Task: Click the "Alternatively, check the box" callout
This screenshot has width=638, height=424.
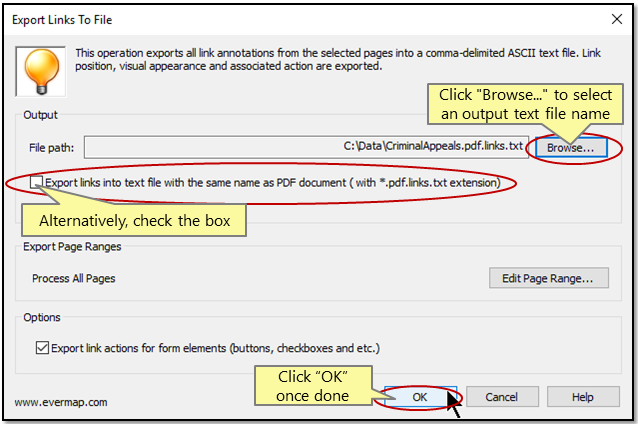Action: pyautogui.click(x=135, y=219)
